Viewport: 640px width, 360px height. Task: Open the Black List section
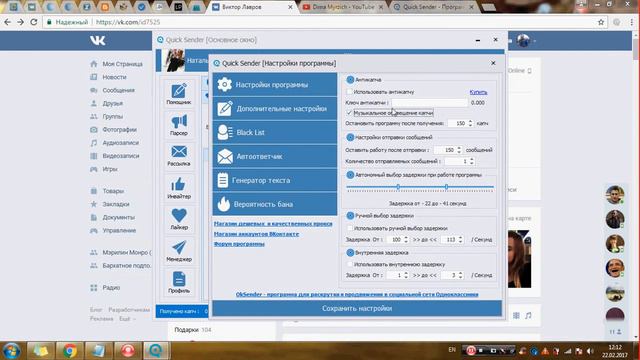coord(275,132)
